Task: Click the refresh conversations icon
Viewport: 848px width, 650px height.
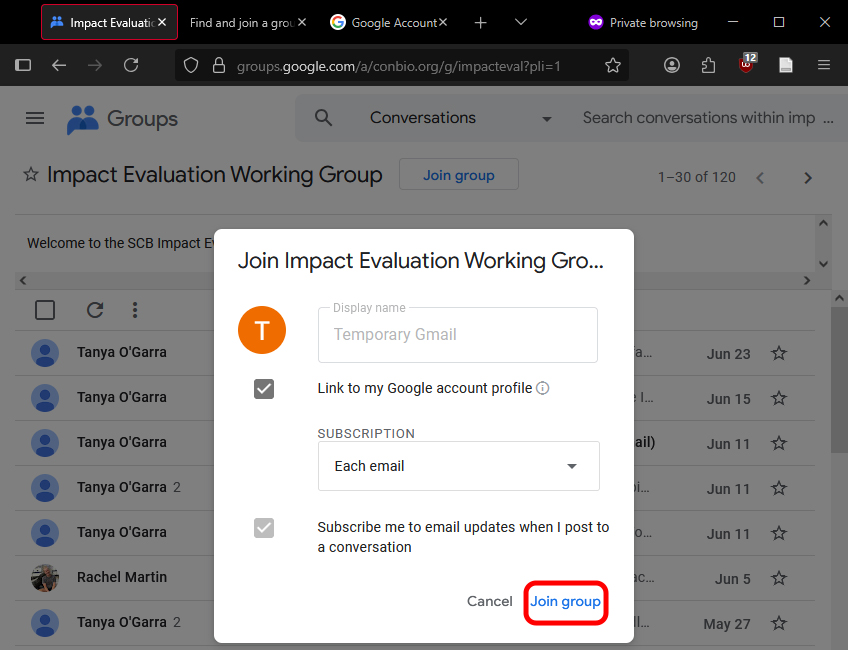Action: point(95,310)
